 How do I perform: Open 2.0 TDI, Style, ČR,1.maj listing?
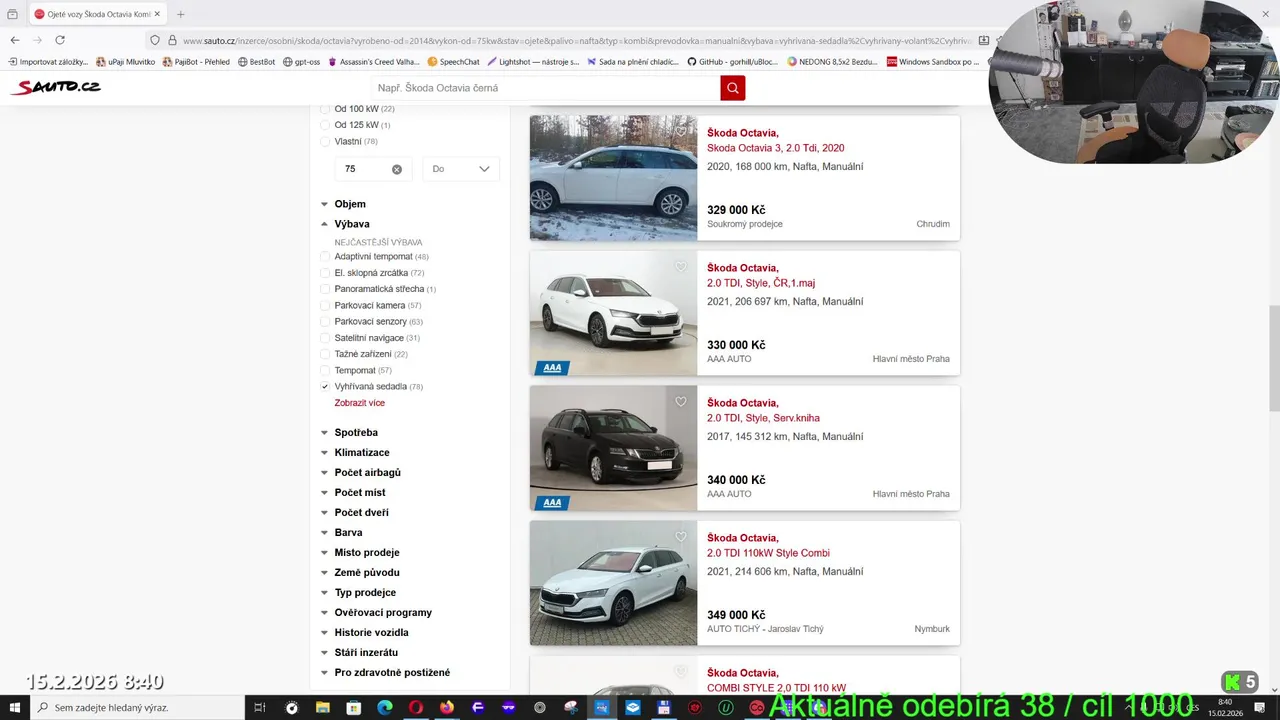[761, 283]
